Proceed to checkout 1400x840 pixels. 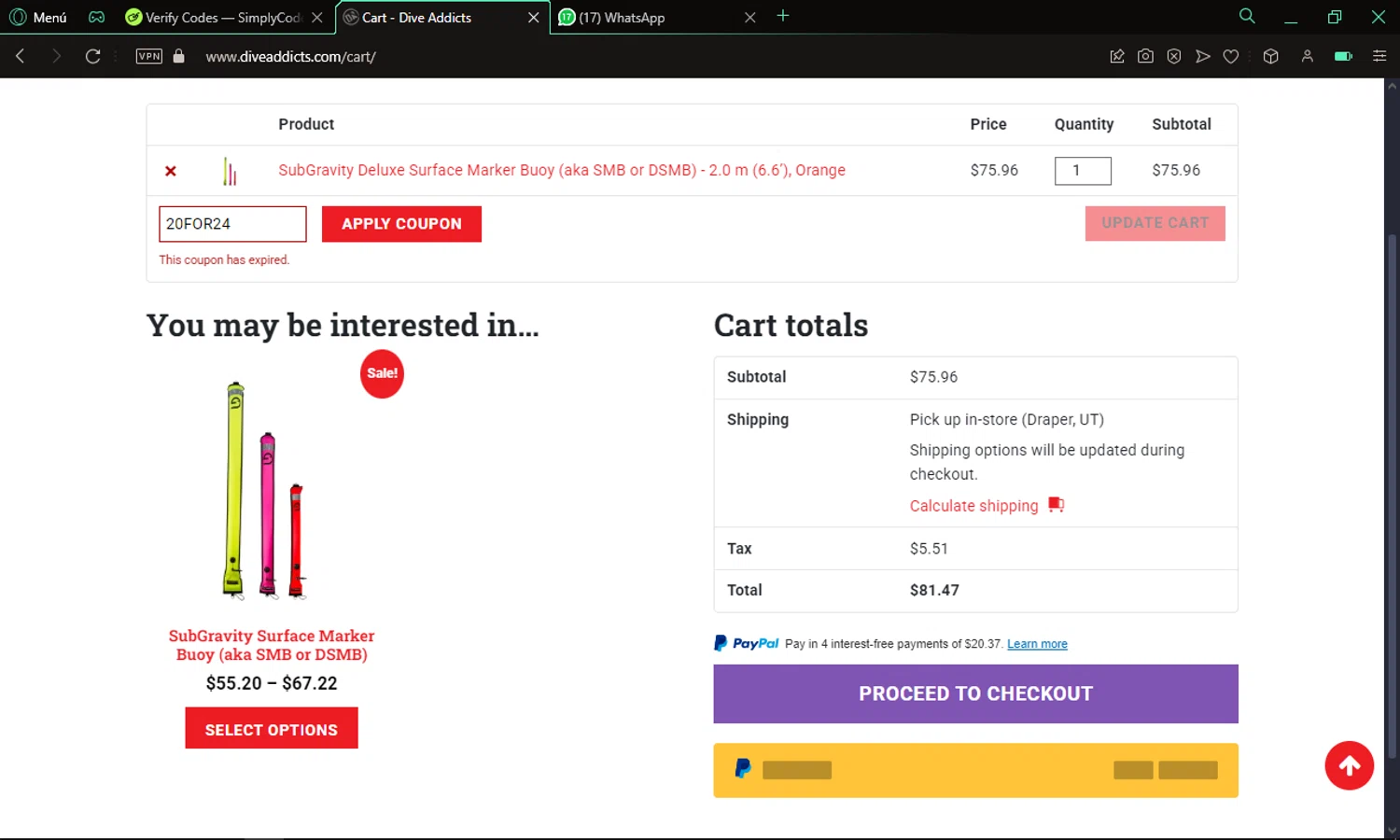click(975, 693)
